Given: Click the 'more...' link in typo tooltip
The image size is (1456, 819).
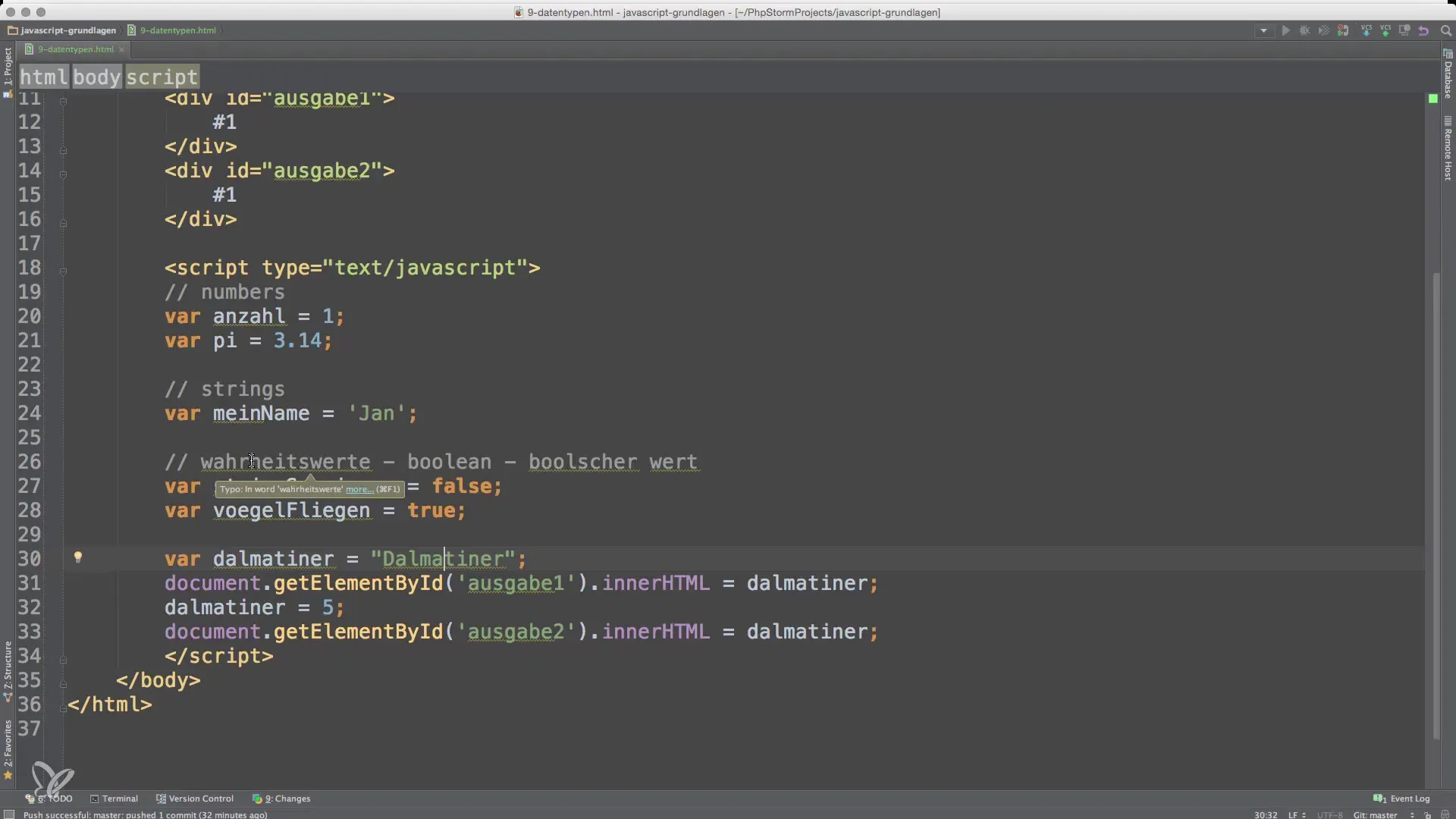Looking at the screenshot, I should point(359,489).
